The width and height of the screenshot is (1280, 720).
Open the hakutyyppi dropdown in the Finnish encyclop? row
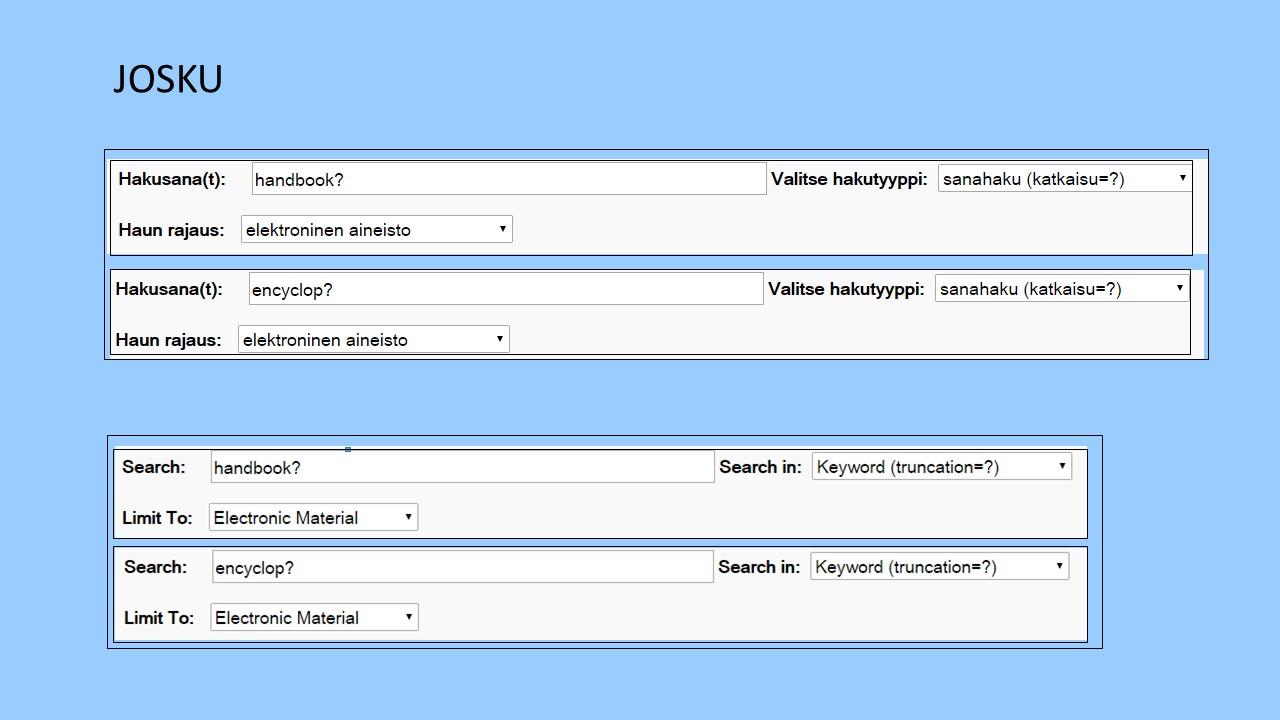point(1062,288)
